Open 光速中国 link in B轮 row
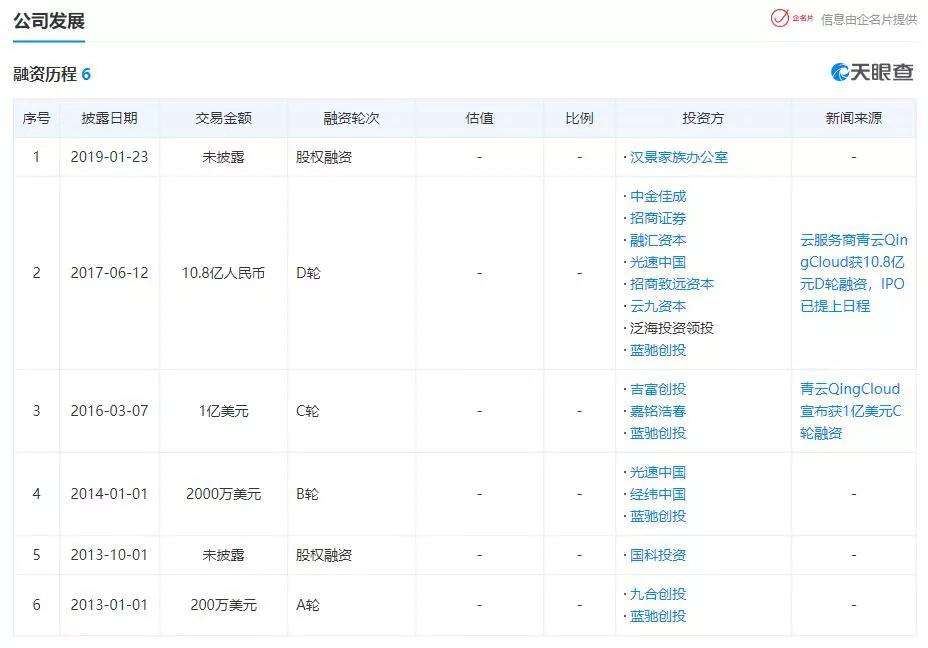Viewport: 928px width, 648px height. point(658,472)
